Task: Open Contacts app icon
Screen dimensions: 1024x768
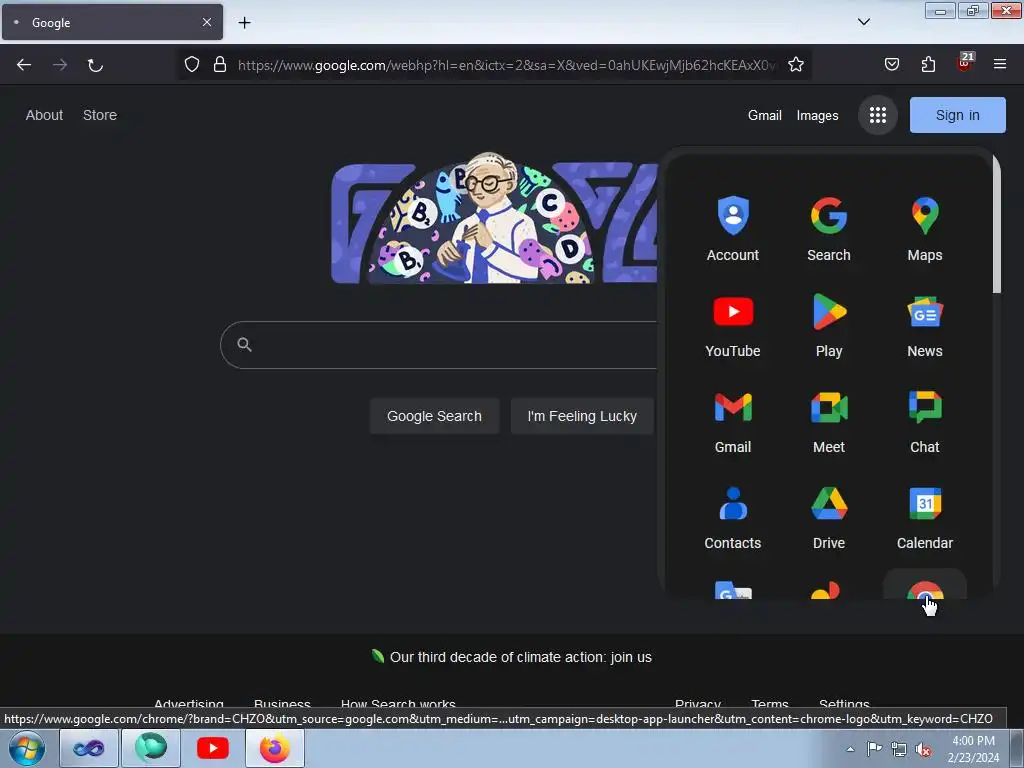Action: (x=733, y=517)
